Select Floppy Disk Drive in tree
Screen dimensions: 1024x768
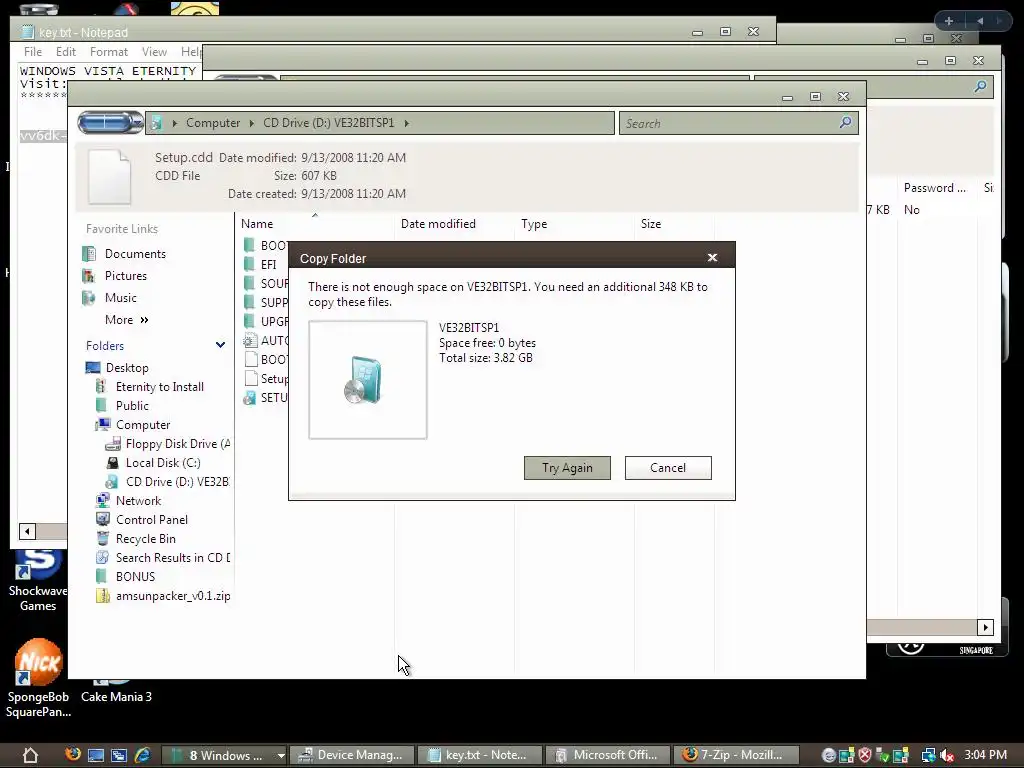(178, 443)
